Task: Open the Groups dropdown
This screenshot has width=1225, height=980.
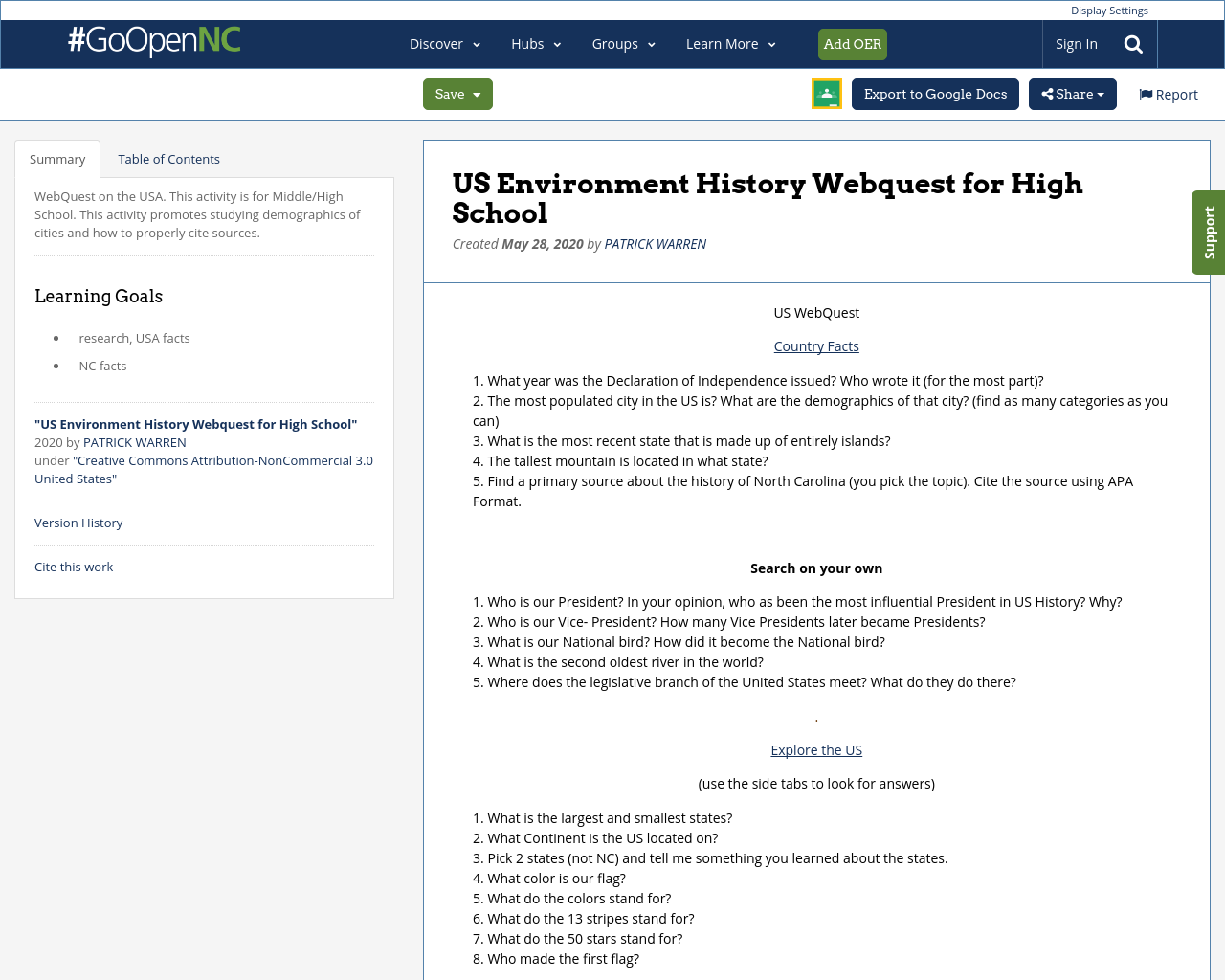Action: [x=623, y=43]
